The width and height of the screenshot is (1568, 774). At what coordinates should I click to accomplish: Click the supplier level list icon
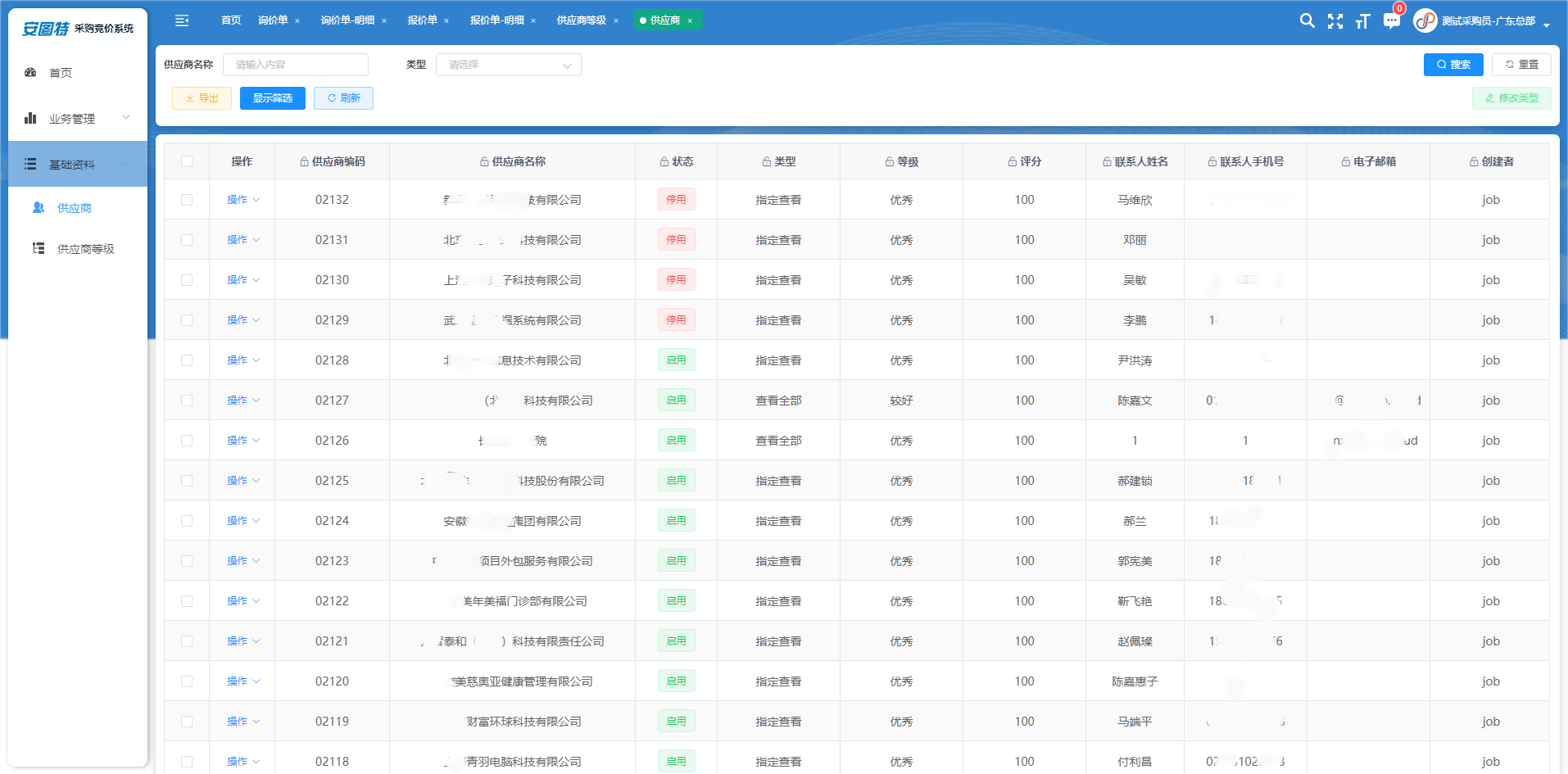(39, 248)
